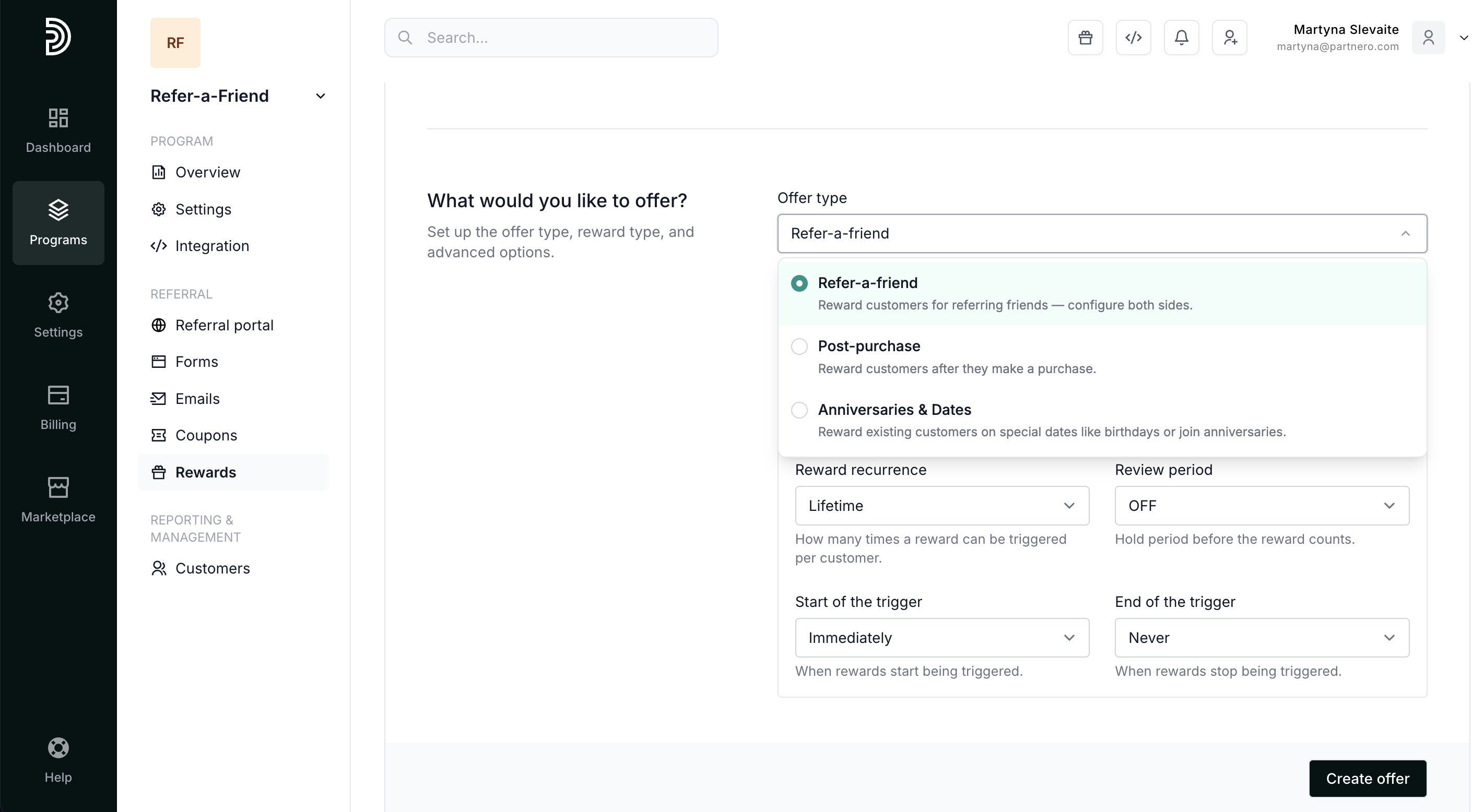This screenshot has width=1484, height=812.
Task: Click the Search input field
Action: [x=551, y=38]
